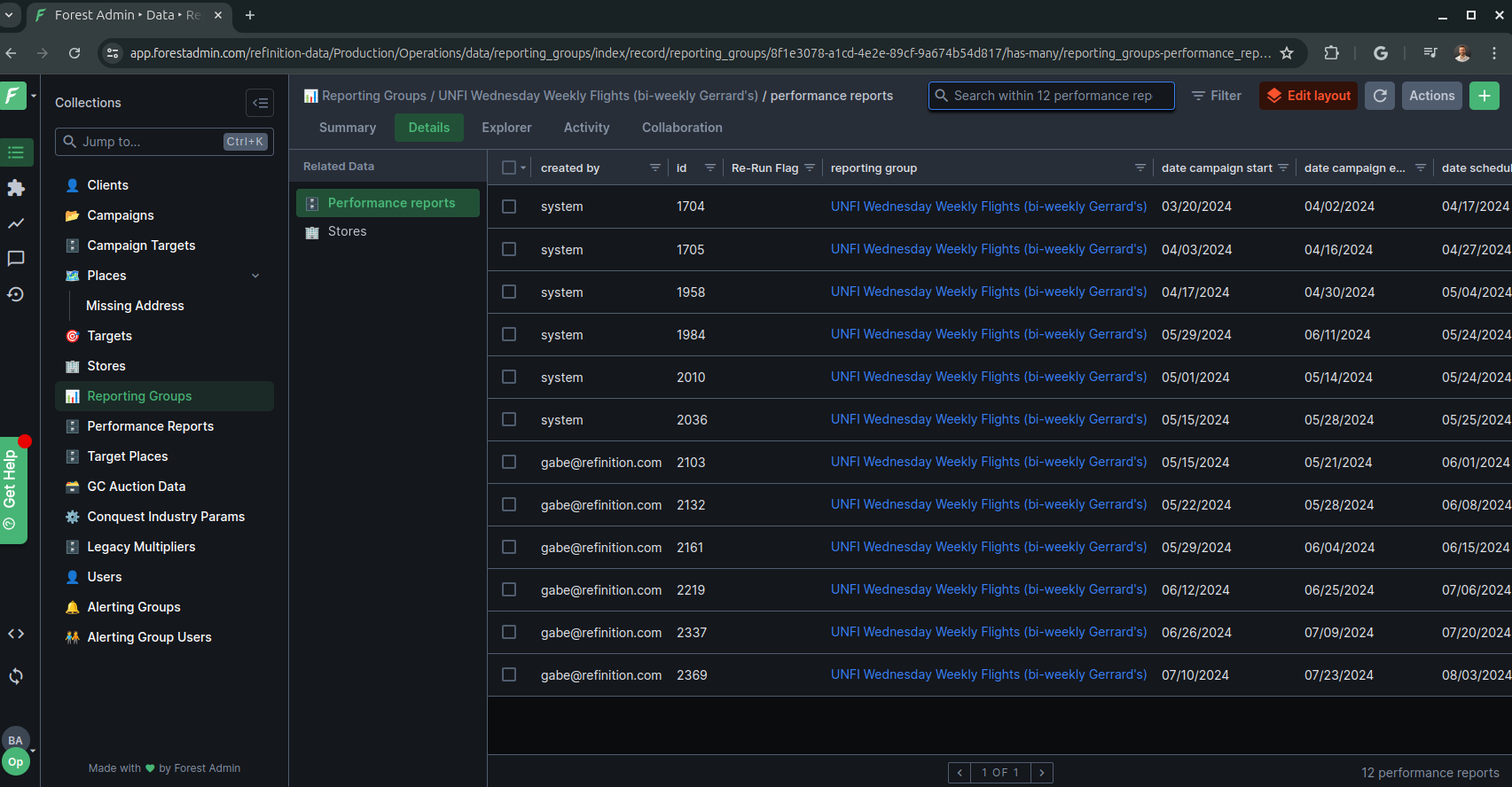
Task: Open the code brackets icon in left rail
Action: (x=16, y=634)
